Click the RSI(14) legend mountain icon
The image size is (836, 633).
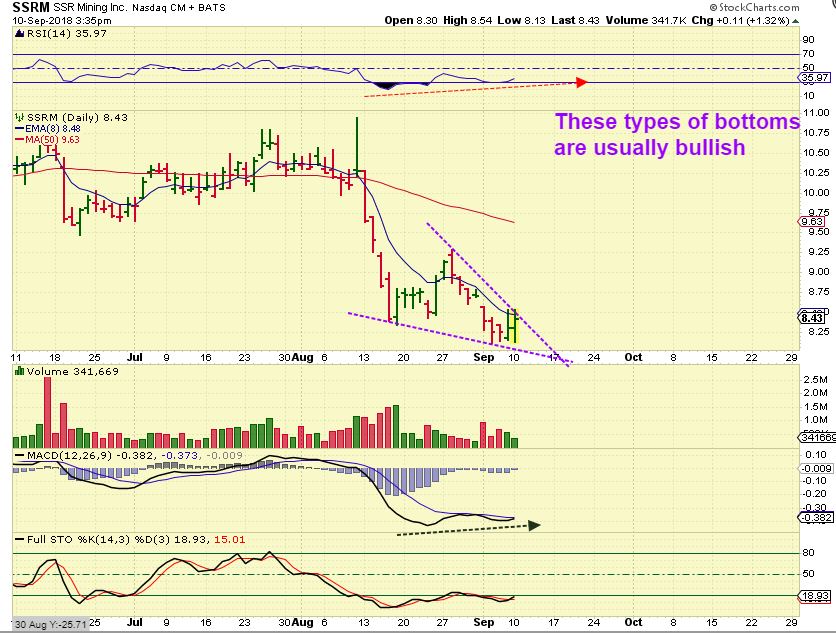[20, 33]
